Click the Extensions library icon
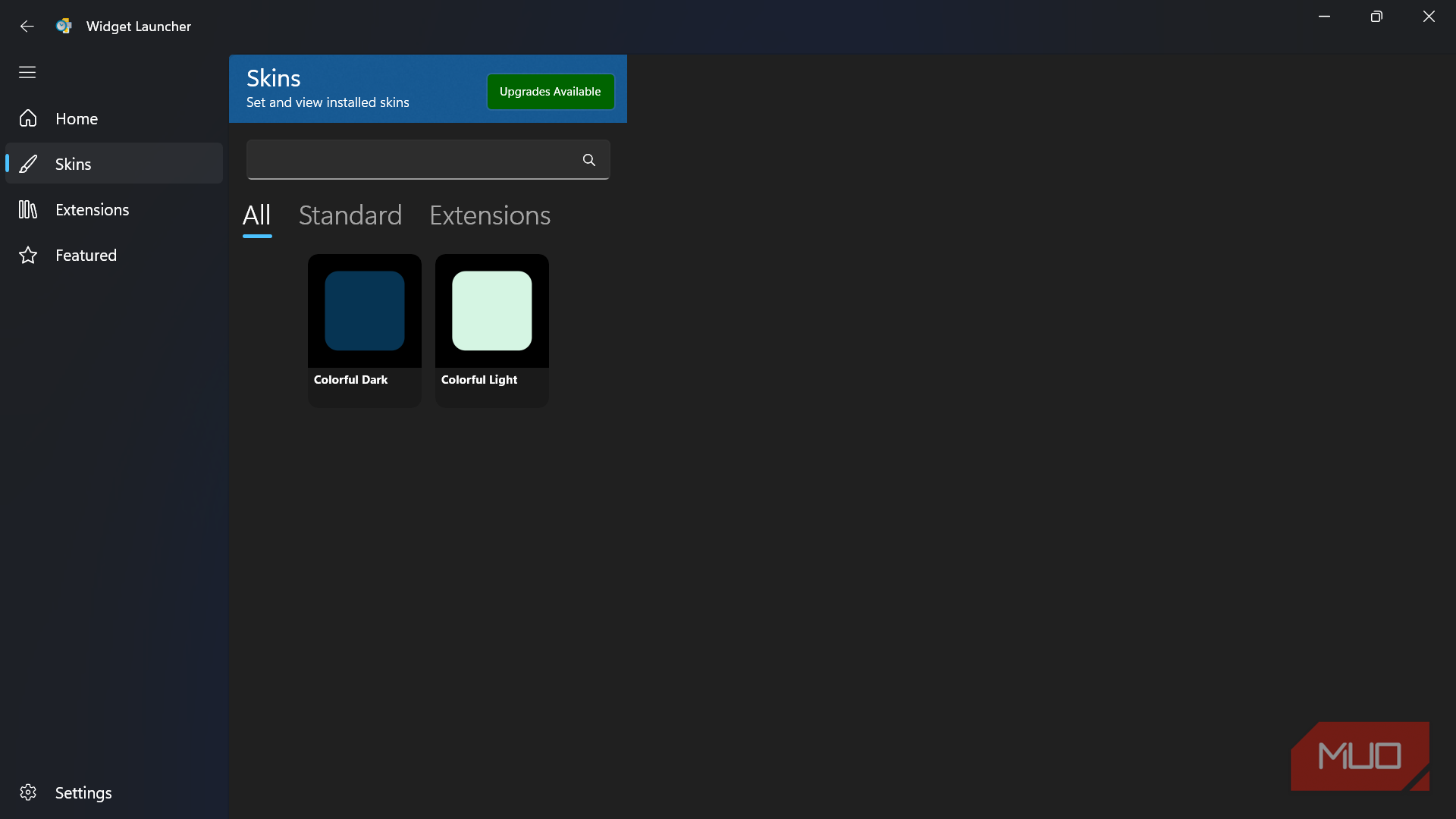 (28, 209)
